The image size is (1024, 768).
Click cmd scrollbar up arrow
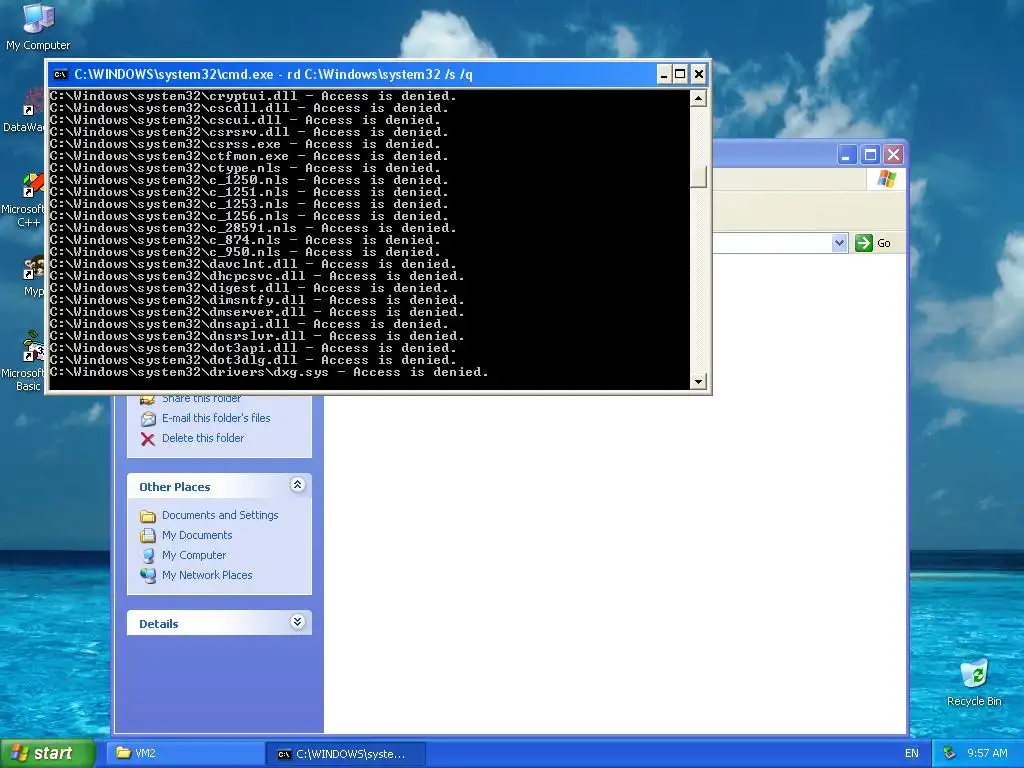pyautogui.click(x=698, y=98)
